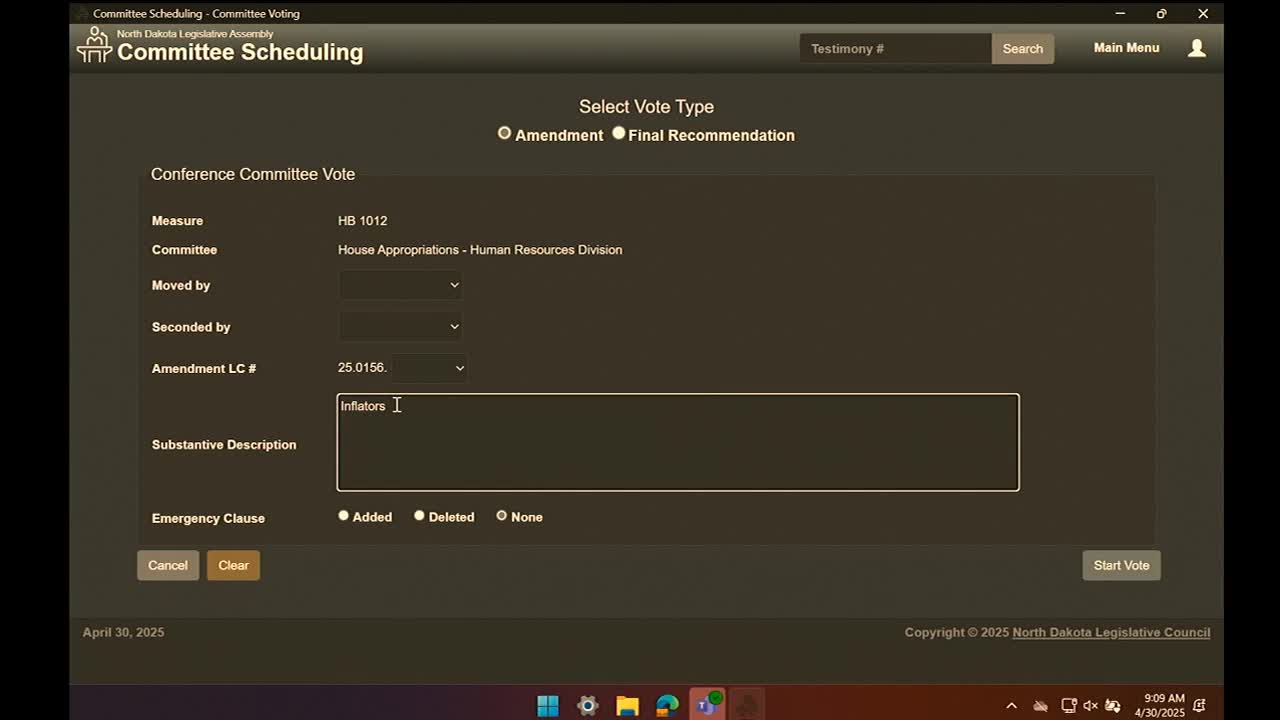Open the Main Menu
This screenshot has width=1280, height=720.
tap(1126, 48)
